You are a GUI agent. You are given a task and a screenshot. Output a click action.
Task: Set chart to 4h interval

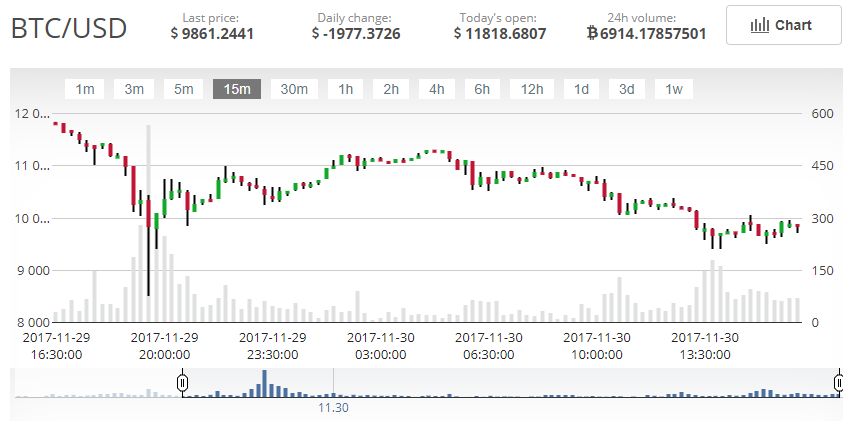(x=437, y=89)
